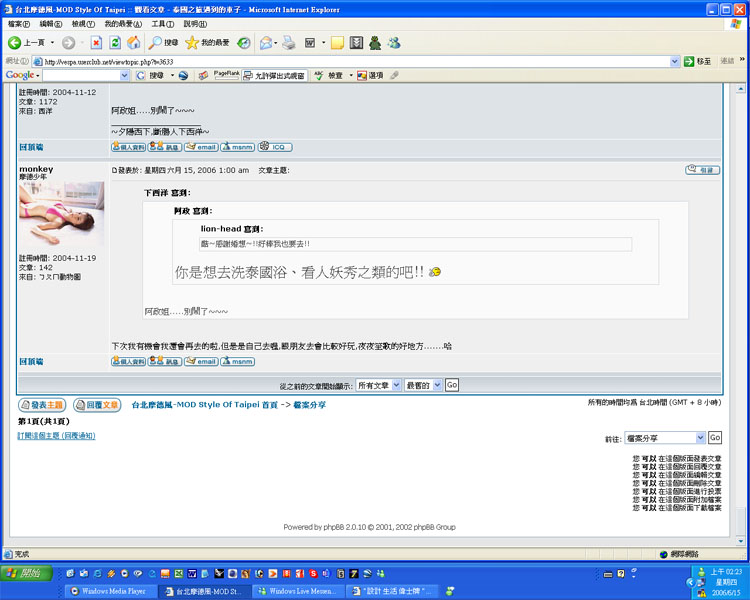Click the quote button on monkey's post

click(702, 170)
